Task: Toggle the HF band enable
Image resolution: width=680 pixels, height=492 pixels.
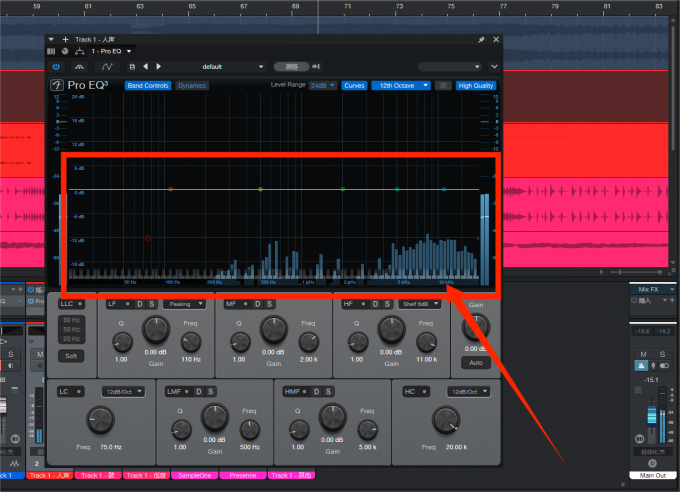Action: (363, 304)
